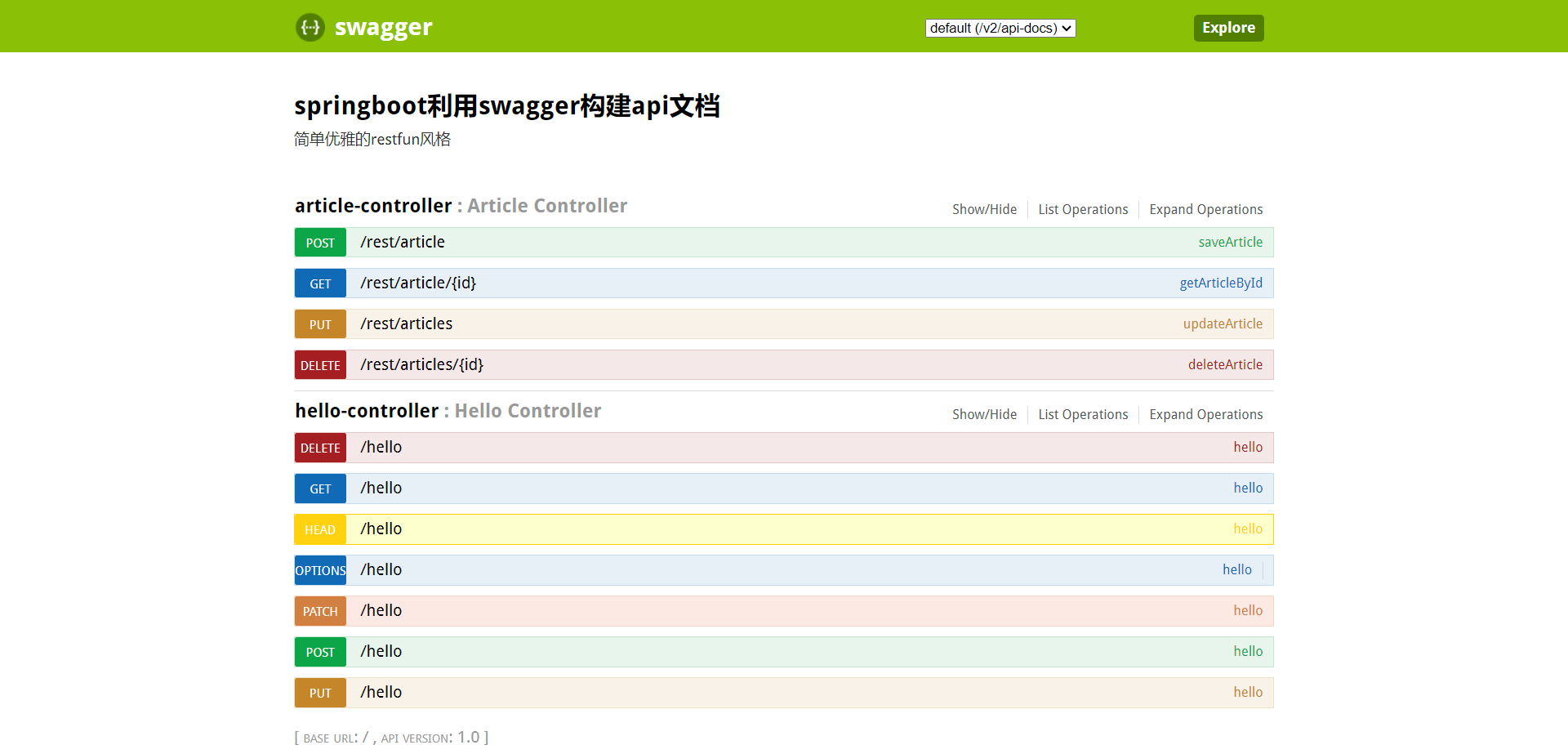Expand the /hello path in HEAD row
The height and width of the screenshot is (754, 1568).
[381, 529]
